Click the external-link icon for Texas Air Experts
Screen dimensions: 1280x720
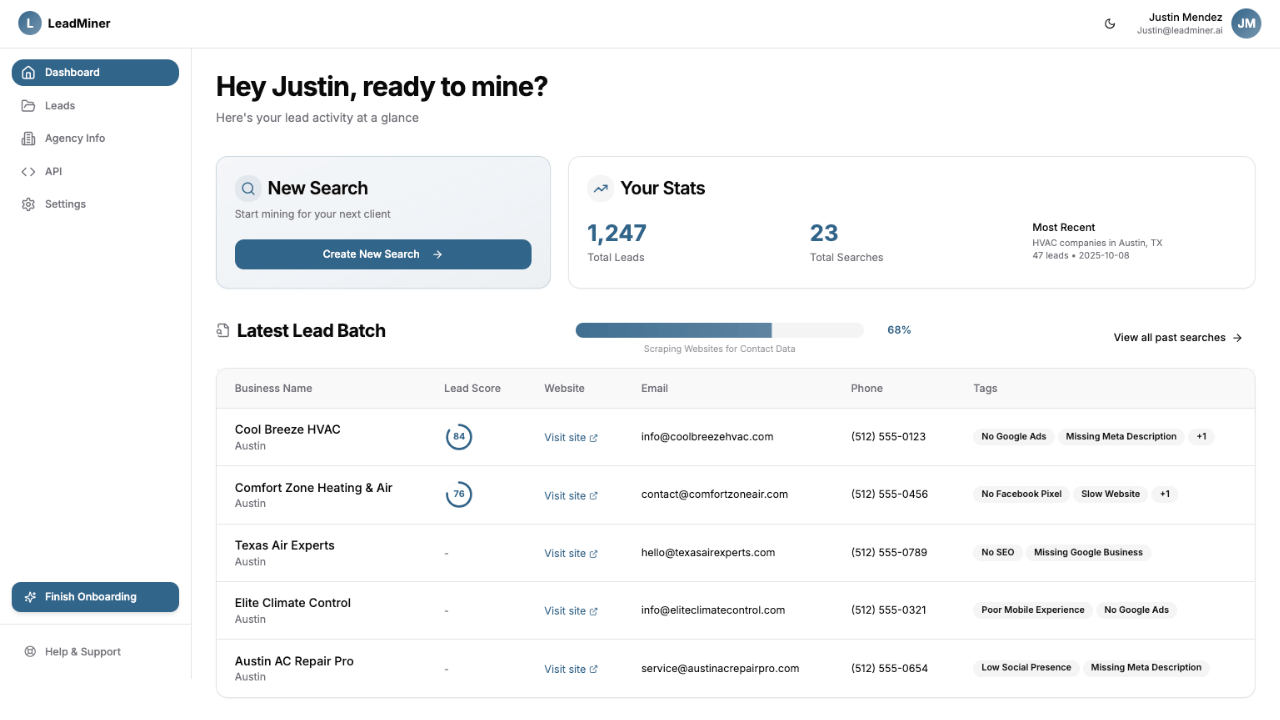(592, 553)
